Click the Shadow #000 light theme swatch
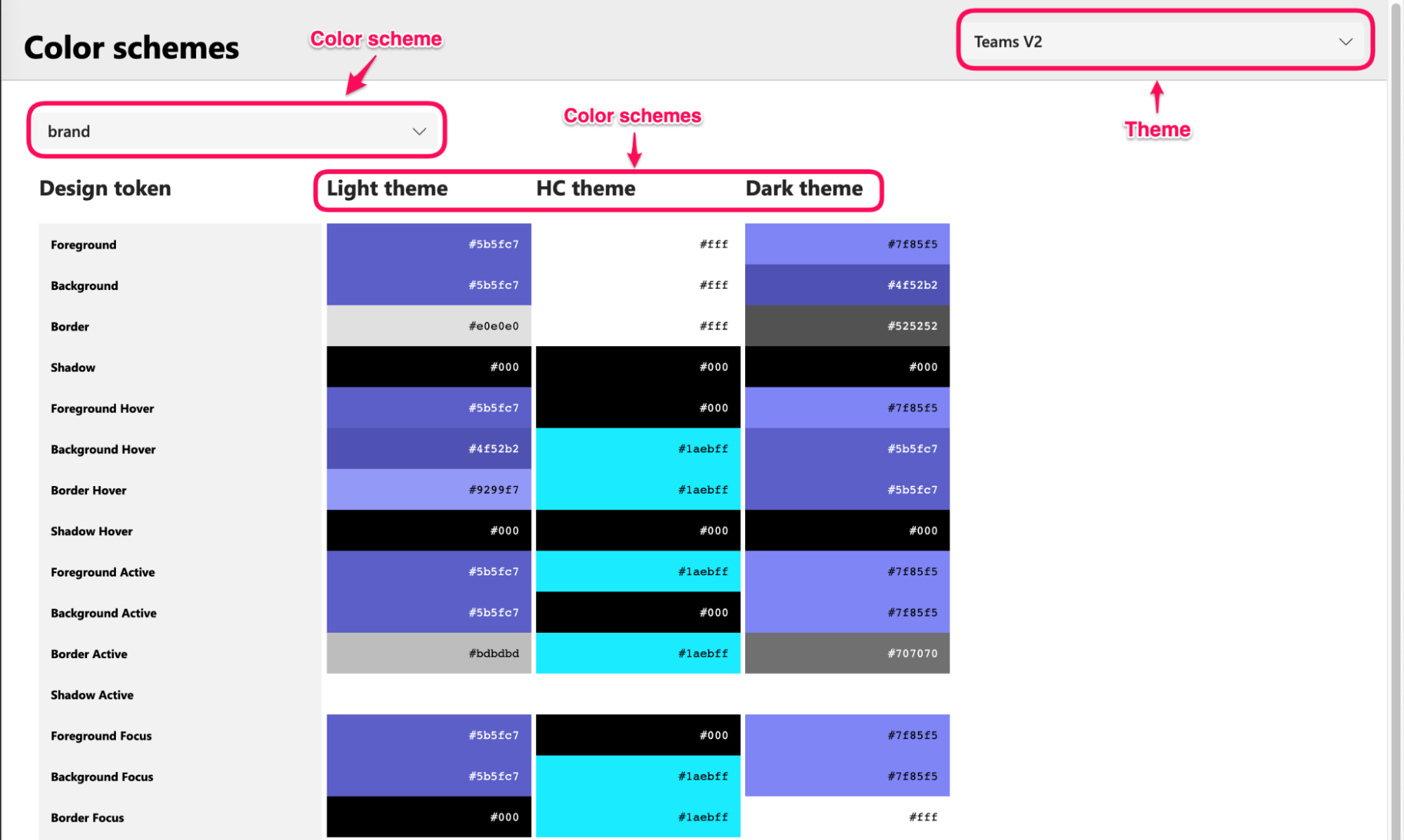Viewport: 1404px width, 840px height. pos(428,366)
